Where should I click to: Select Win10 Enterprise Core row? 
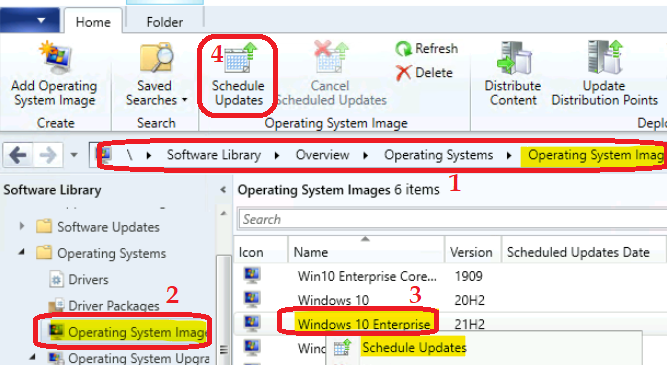450,276
